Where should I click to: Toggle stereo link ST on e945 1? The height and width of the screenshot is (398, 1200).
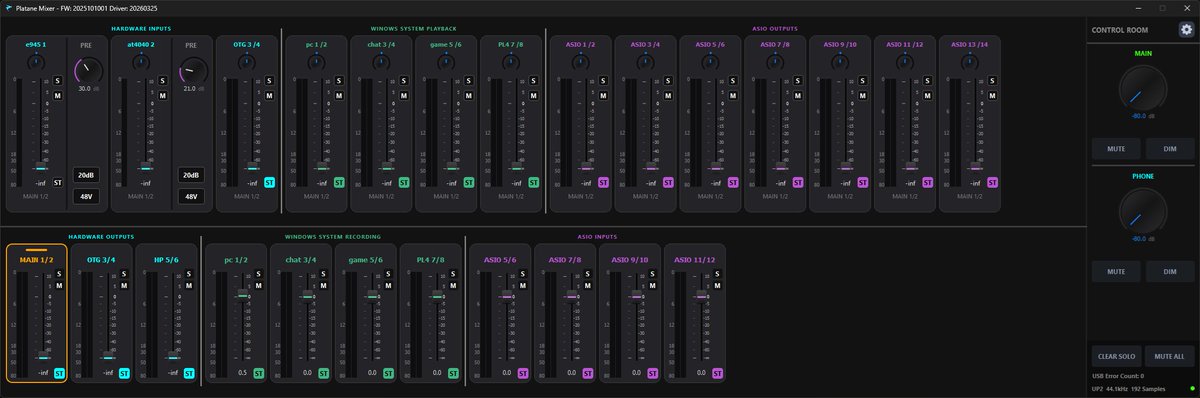click(58, 182)
